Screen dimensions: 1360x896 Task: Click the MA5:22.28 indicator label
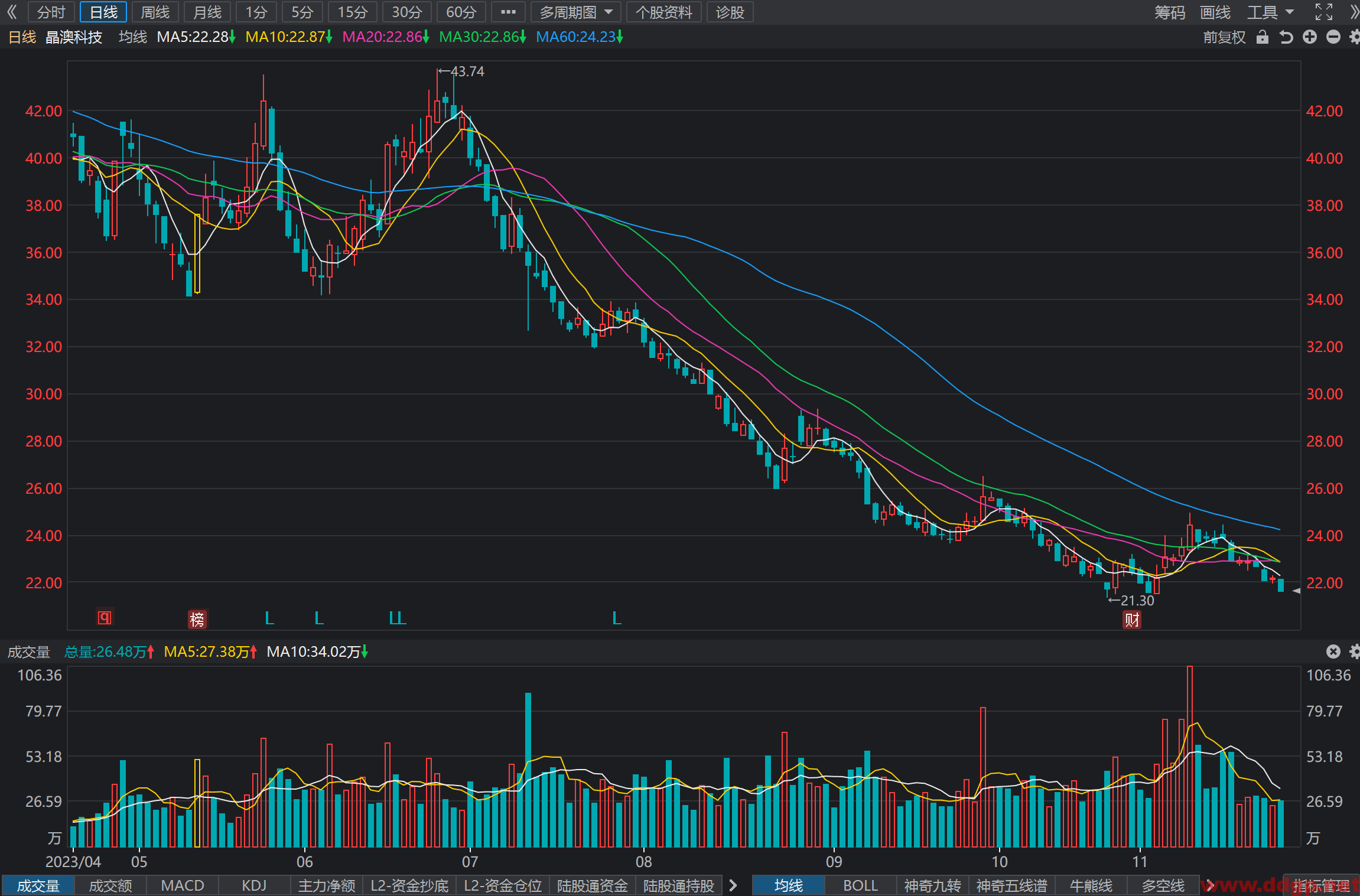[196, 37]
